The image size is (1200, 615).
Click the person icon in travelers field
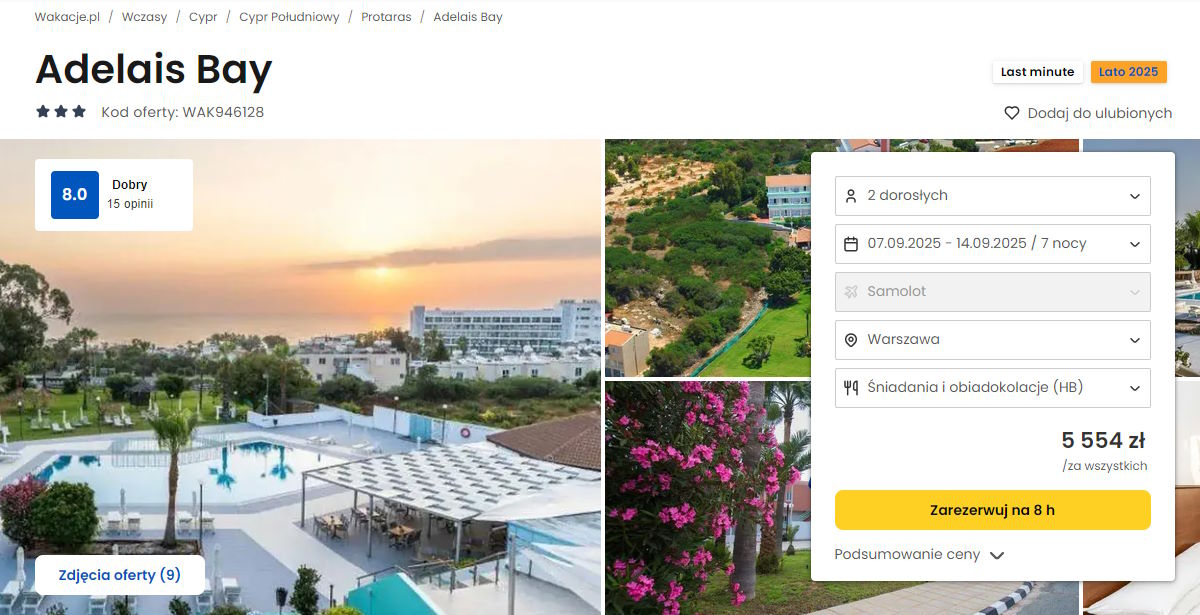[x=851, y=196]
